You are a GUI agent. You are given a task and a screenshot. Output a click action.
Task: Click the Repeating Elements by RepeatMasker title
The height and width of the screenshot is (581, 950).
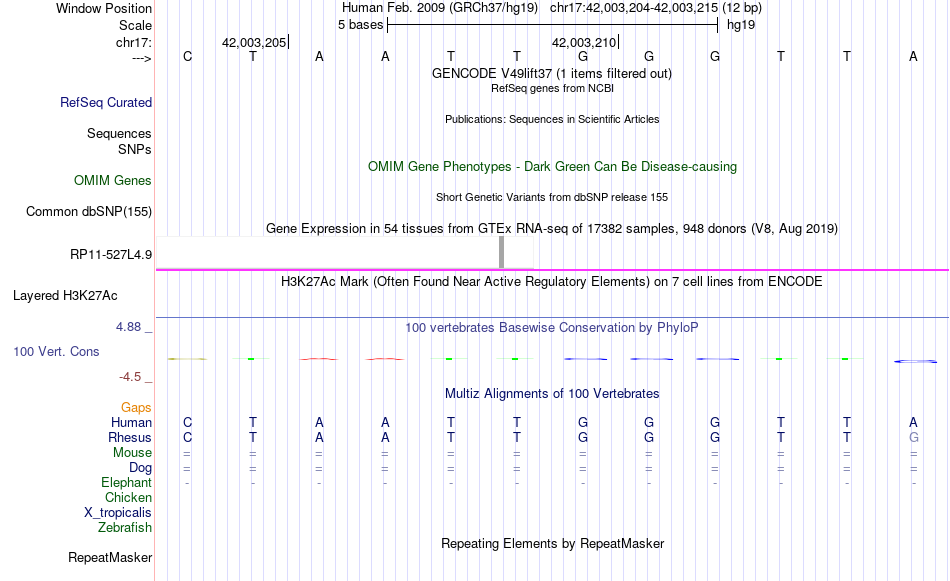552,543
